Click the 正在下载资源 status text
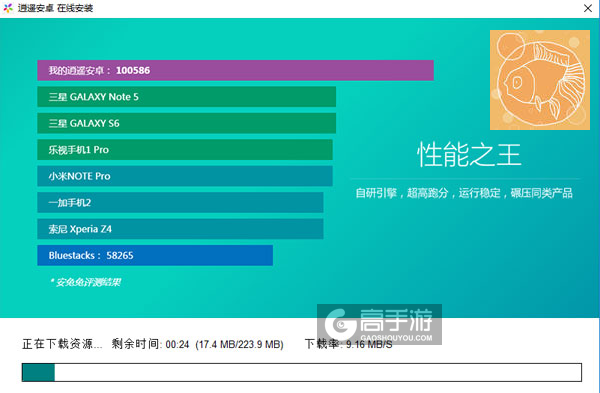 coord(62,344)
